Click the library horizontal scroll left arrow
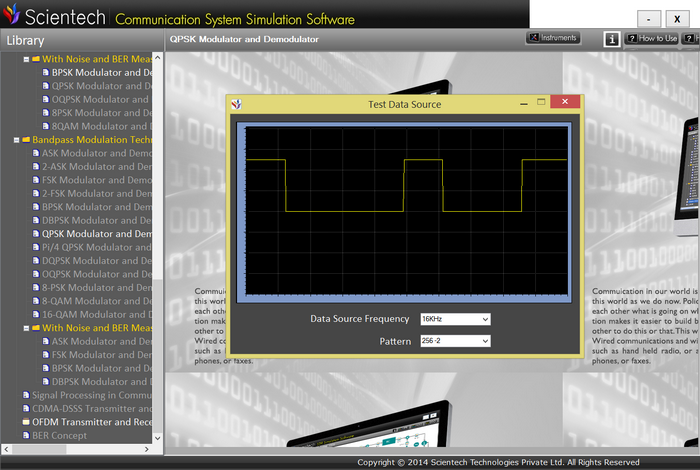Screen dimensions: 700x470 6,449
